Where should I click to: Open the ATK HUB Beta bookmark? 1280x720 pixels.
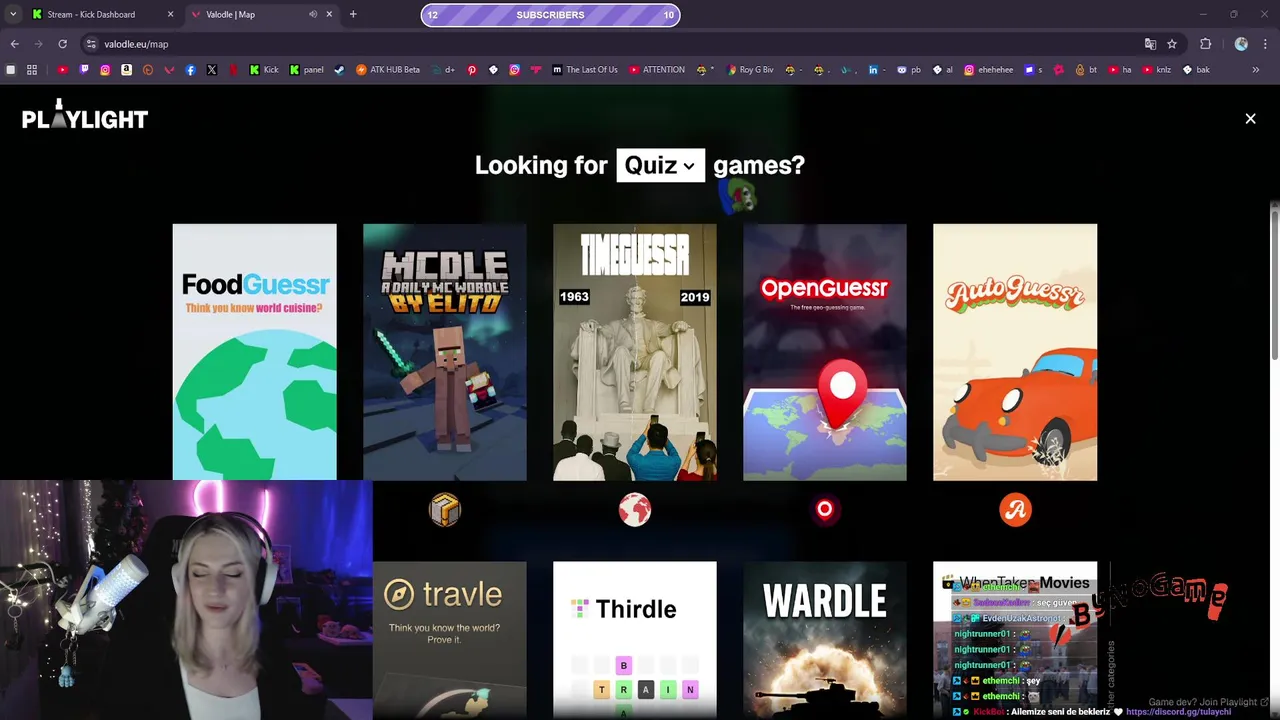pos(388,70)
